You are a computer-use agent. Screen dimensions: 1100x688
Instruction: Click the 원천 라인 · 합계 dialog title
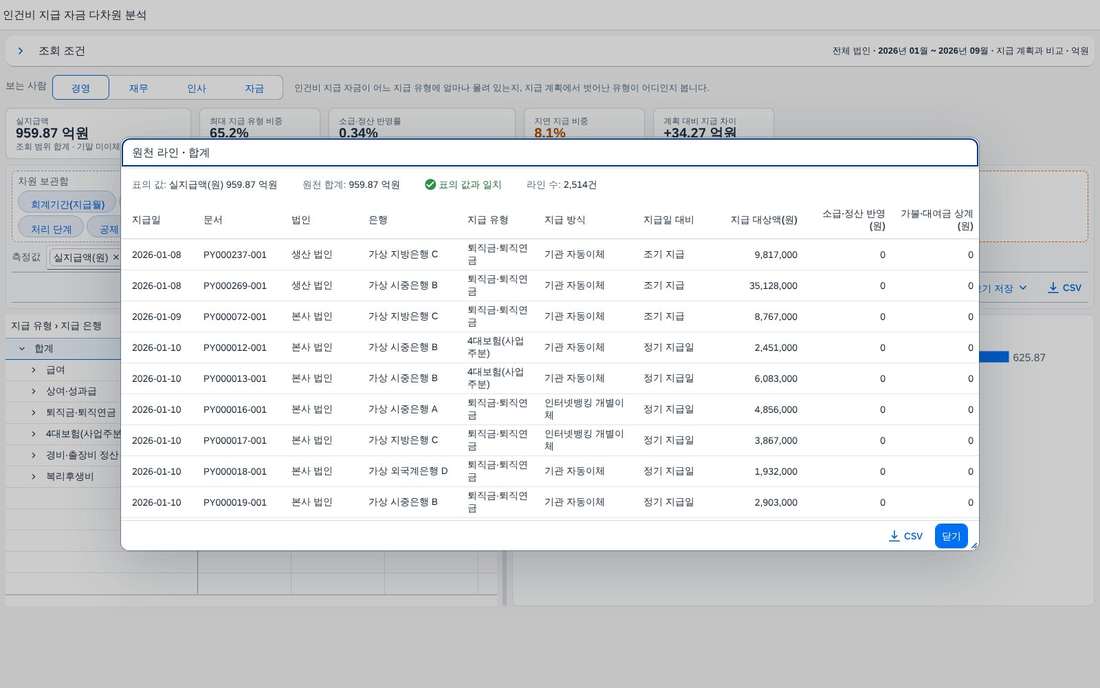(x=170, y=152)
